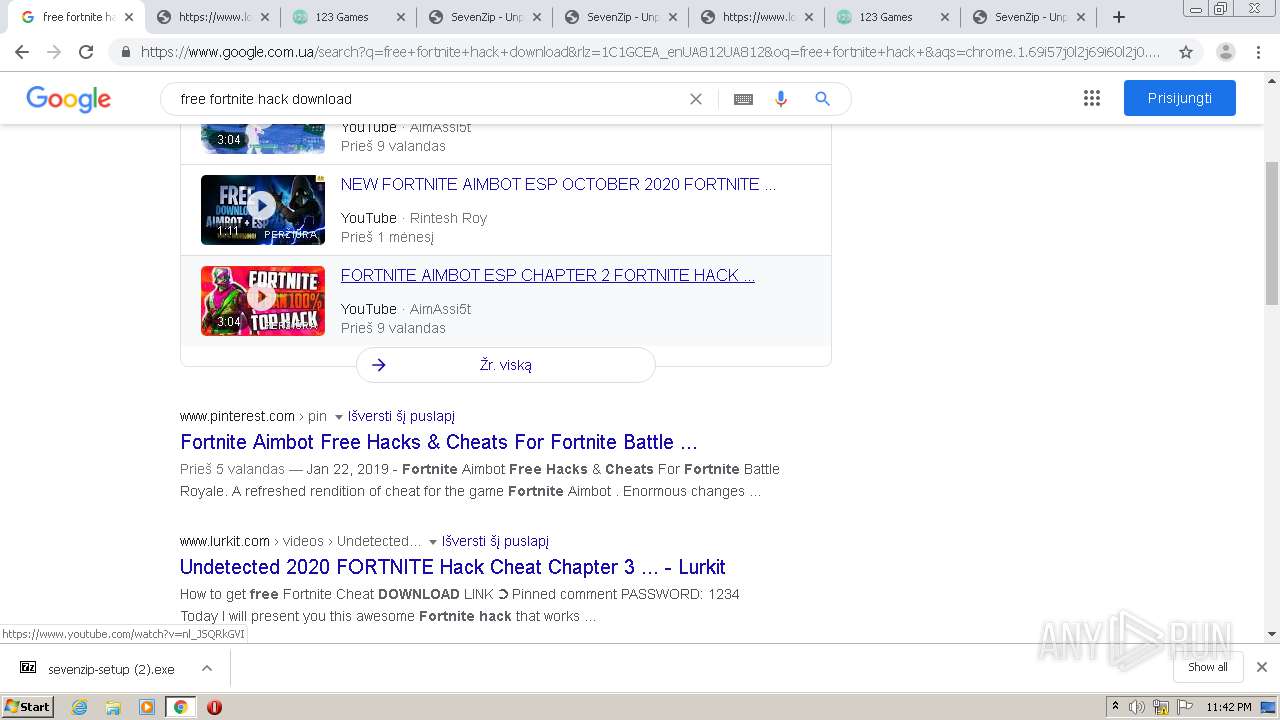Translate the Pinterest page via Išversti šį puslapį
The image size is (1280, 720).
point(401,416)
